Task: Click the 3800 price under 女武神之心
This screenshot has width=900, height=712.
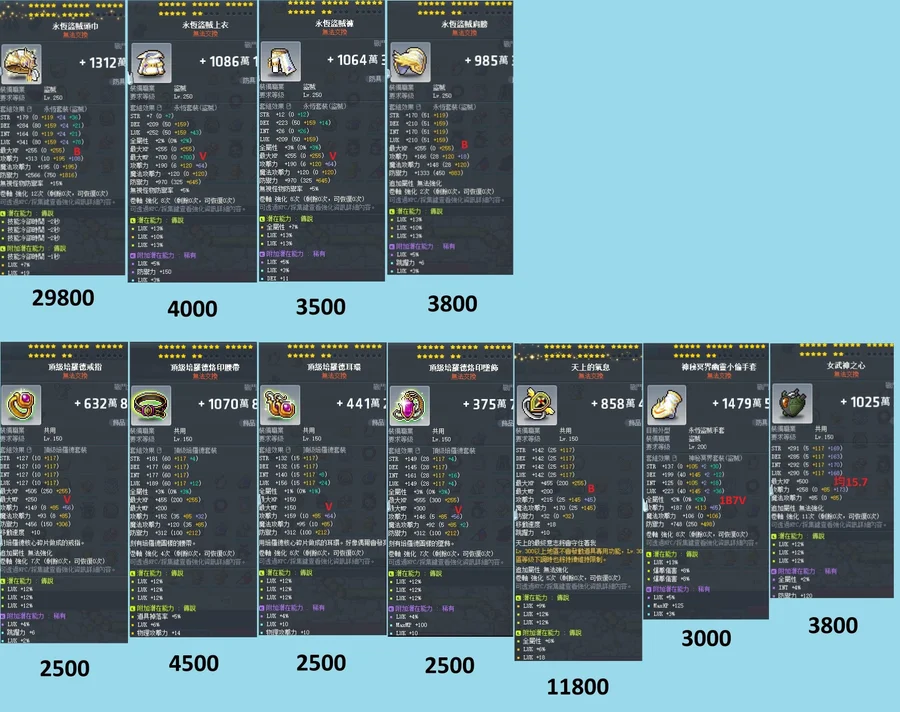Action: click(x=832, y=625)
